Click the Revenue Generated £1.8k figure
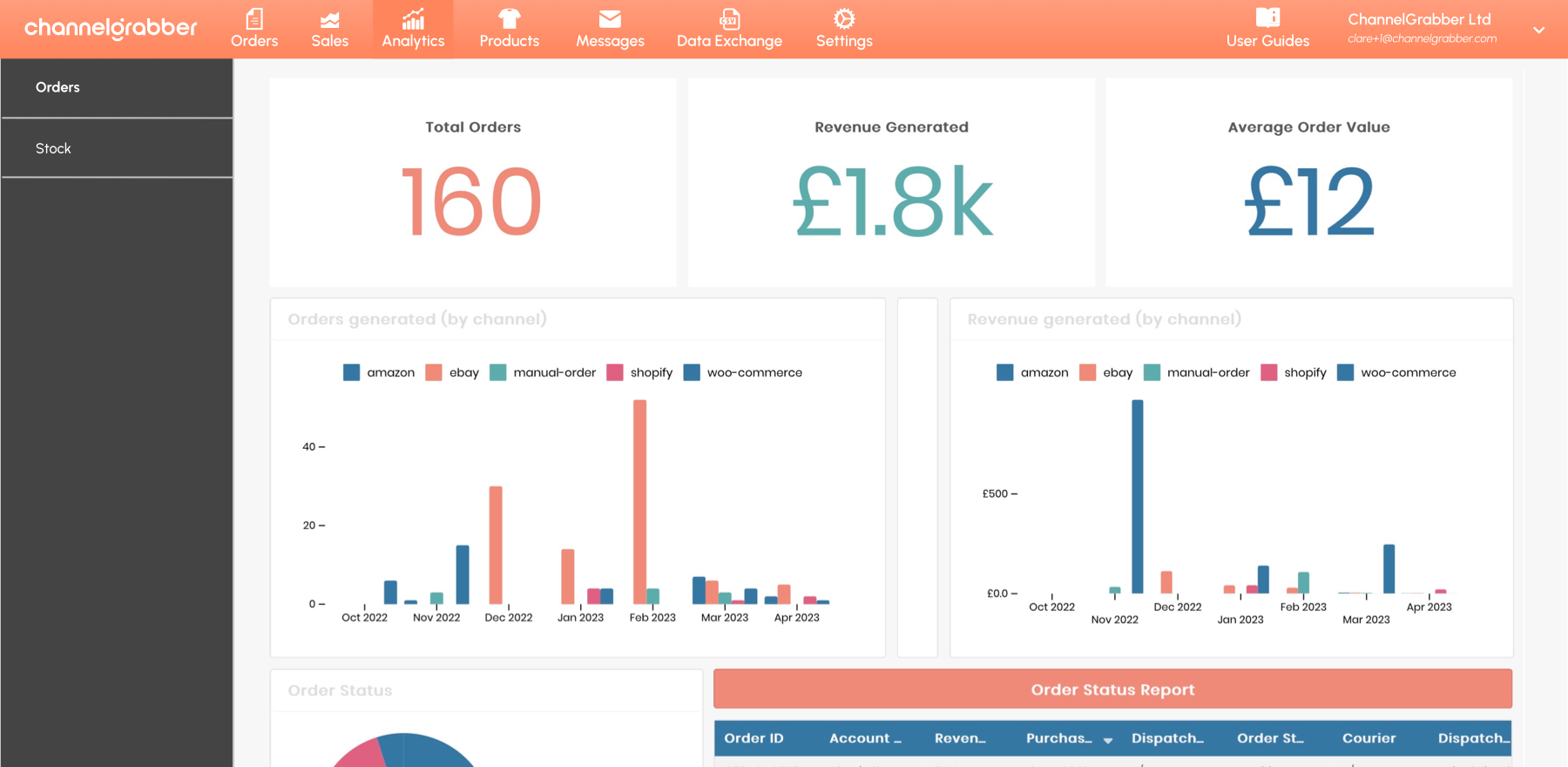Image resolution: width=1568 pixels, height=767 pixels. click(892, 202)
